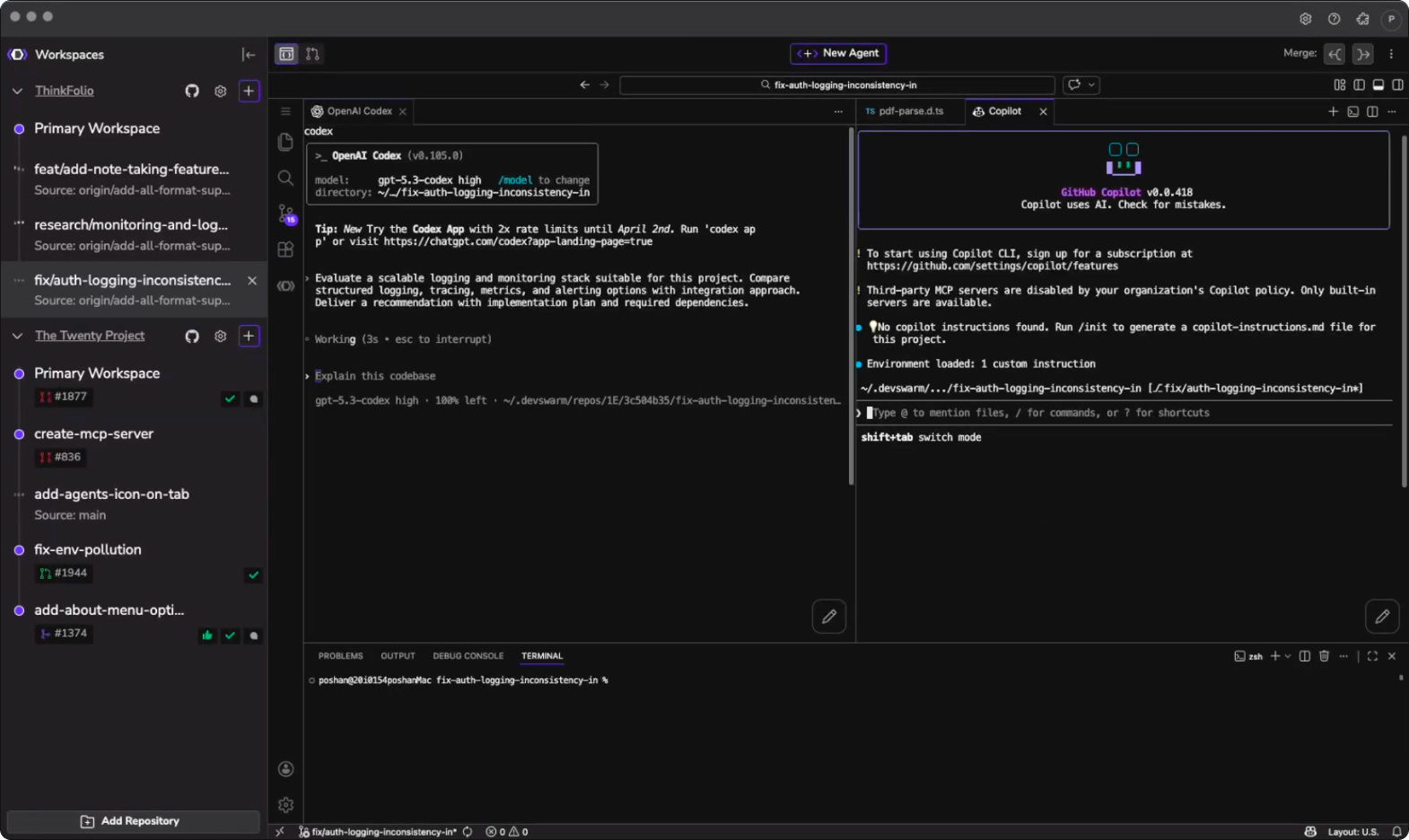Switch to the DEBUG CONSOLE panel tab
This screenshot has height=840, width=1409.
(468, 656)
